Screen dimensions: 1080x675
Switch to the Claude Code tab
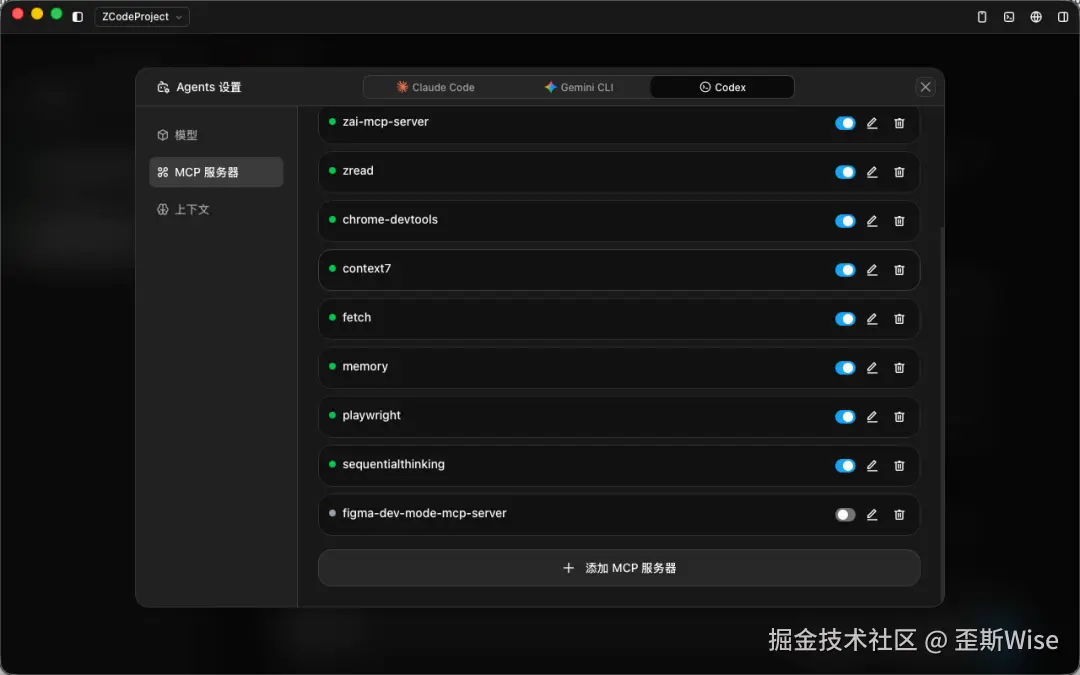435,87
